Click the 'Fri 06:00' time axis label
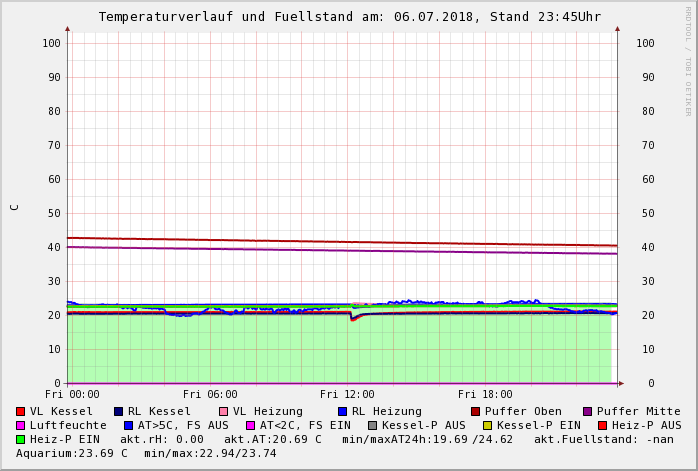This screenshot has width=698, height=471. pyautogui.click(x=210, y=394)
